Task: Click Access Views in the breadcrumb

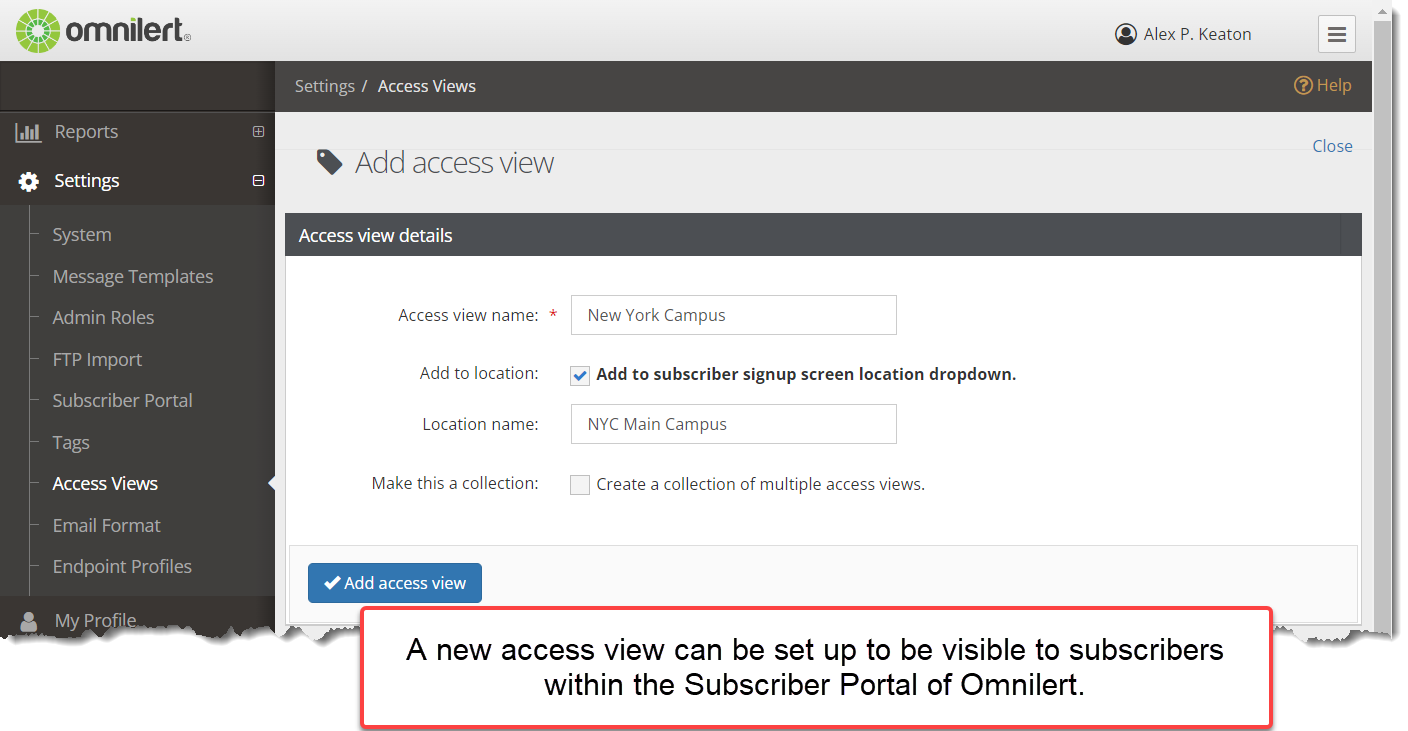Action: 427,86
